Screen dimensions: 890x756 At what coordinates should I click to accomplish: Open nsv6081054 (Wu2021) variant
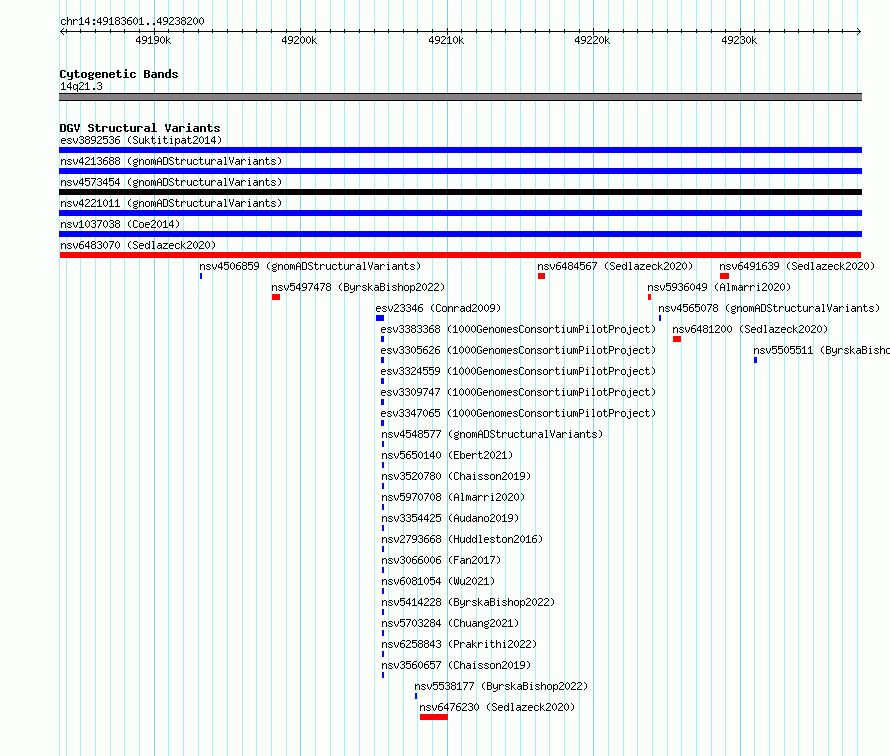click(x=438, y=581)
